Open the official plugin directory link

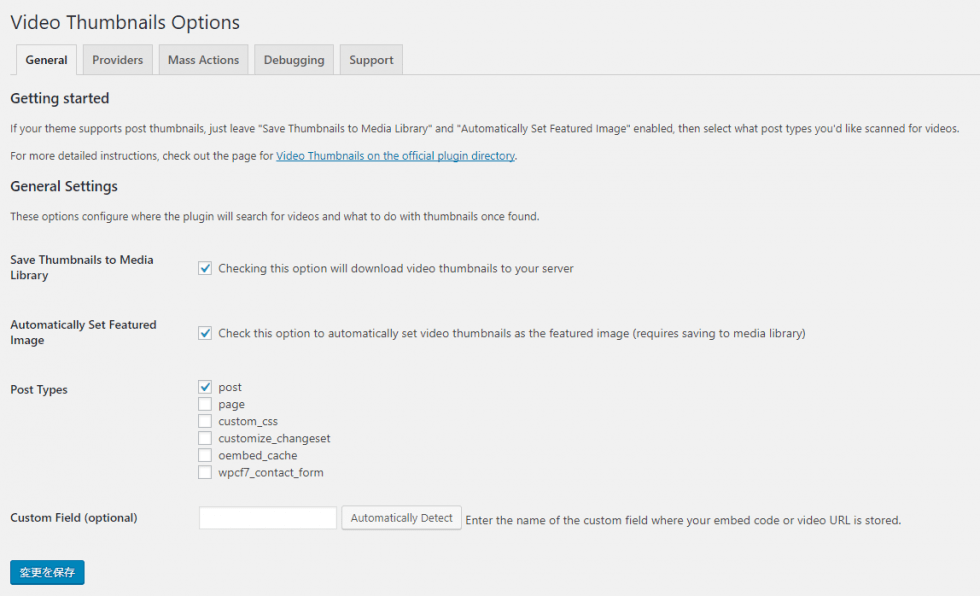pyautogui.click(x=395, y=156)
